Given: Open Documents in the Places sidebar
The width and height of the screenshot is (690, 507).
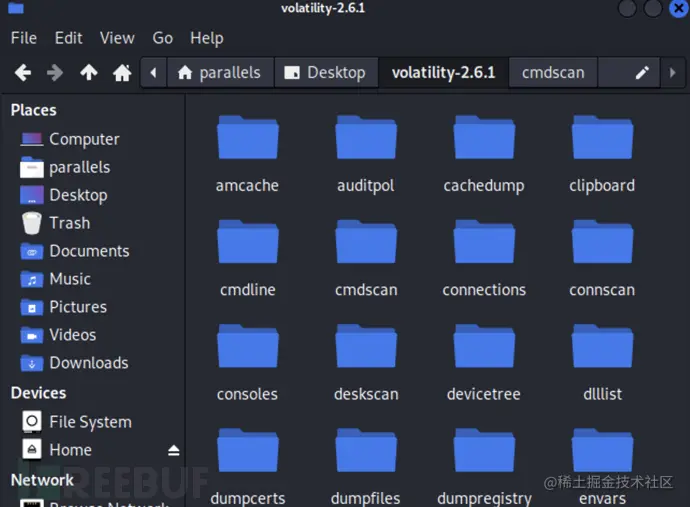Looking at the screenshot, I should pos(75,251).
